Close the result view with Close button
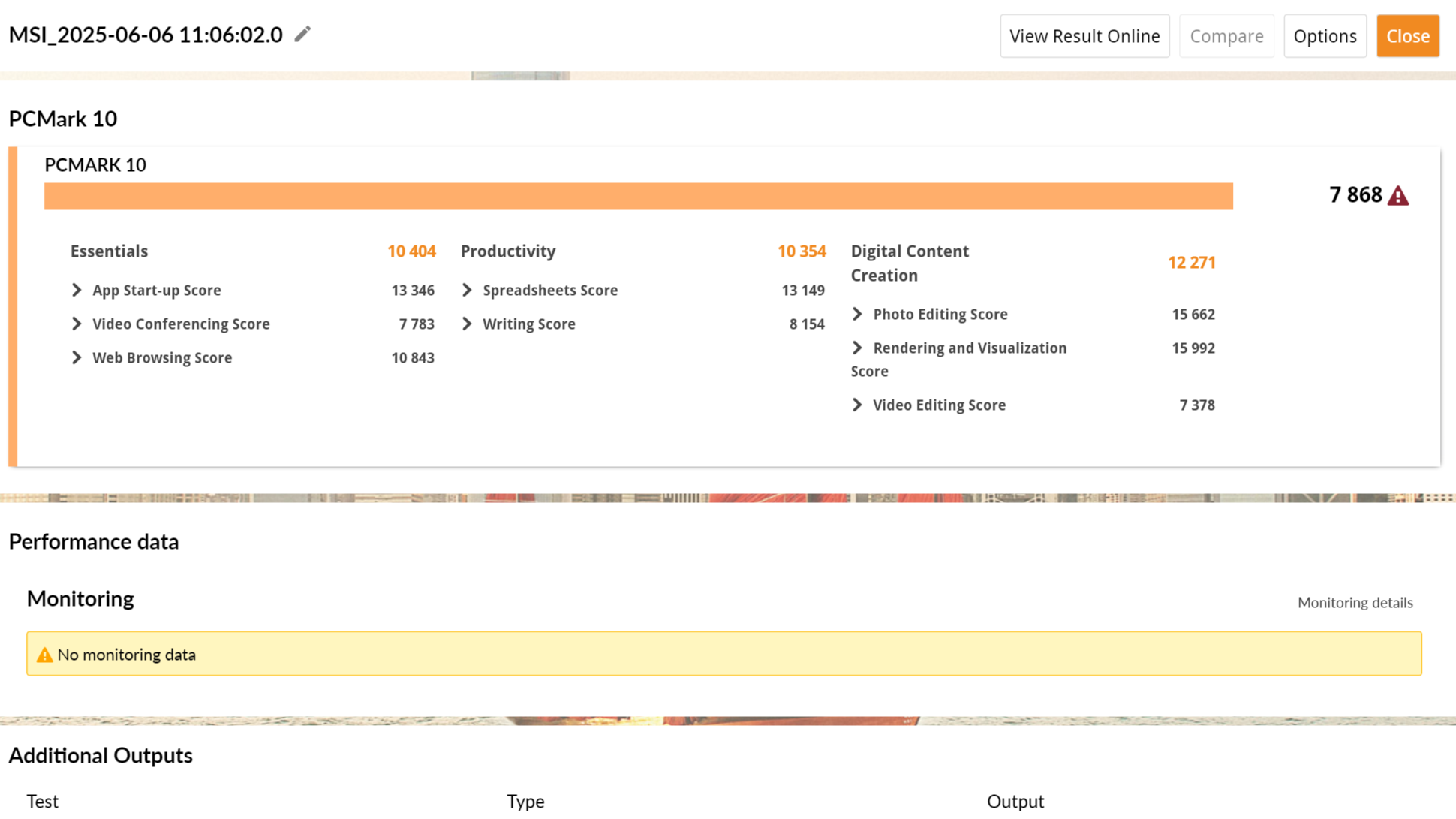Screen dimensions: 1456x819 point(1407,36)
